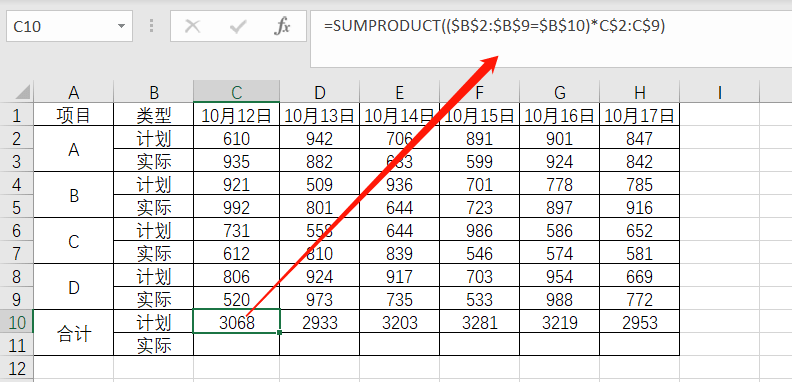Click cell with value 731
This screenshot has width=792, height=382.
click(x=236, y=230)
